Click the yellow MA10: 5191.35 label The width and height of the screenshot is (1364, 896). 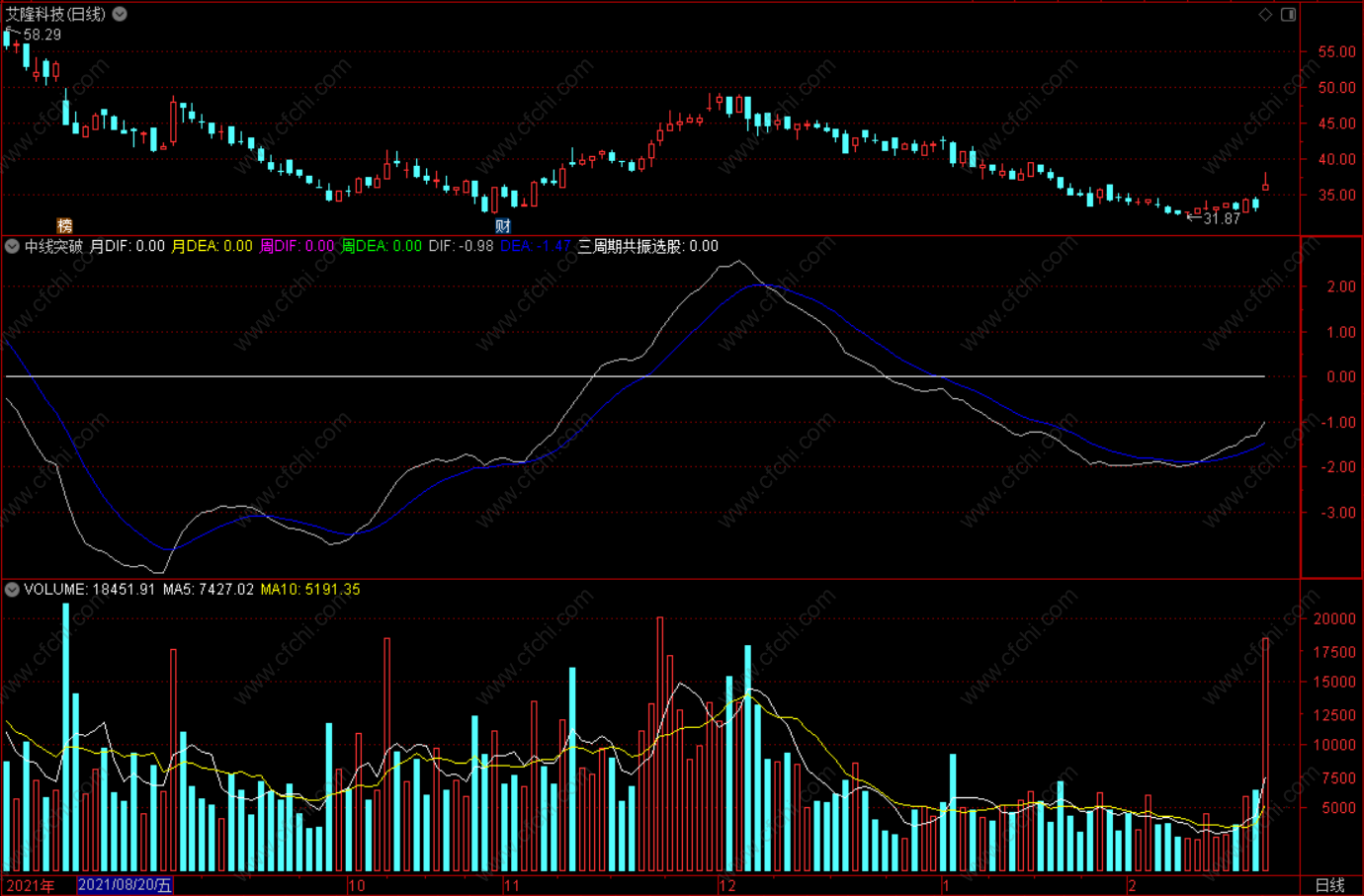310,589
